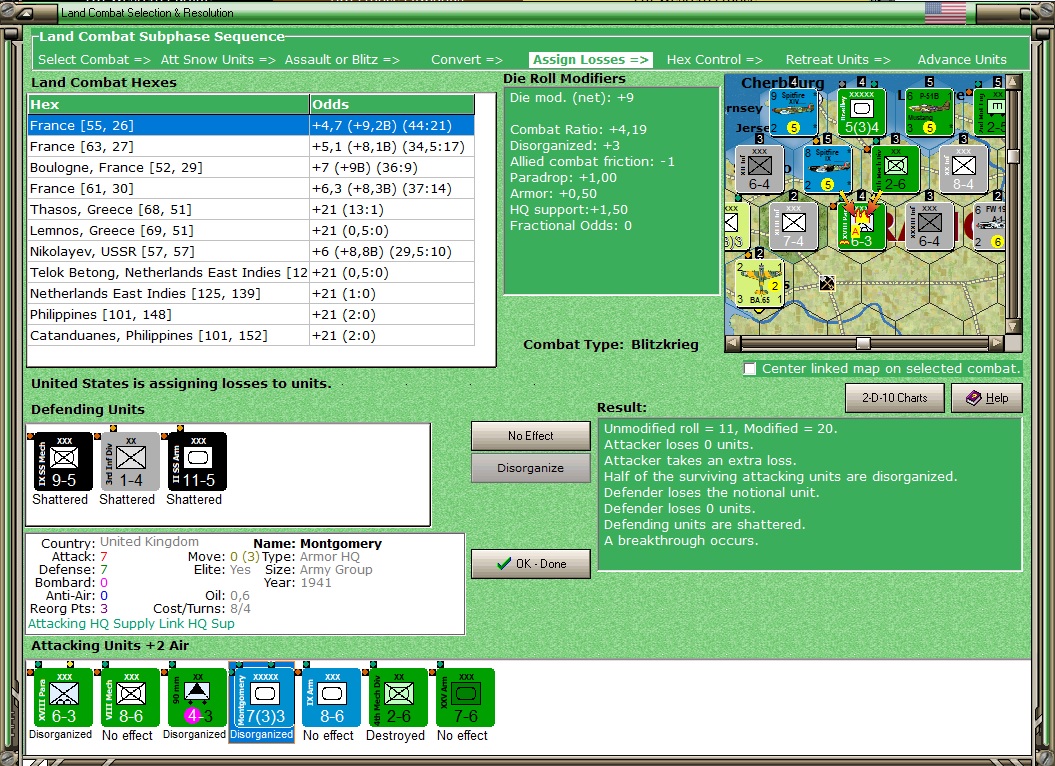Select the Advance Units subphase step
Viewport: 1055px width, 766px height.
pyautogui.click(x=962, y=59)
